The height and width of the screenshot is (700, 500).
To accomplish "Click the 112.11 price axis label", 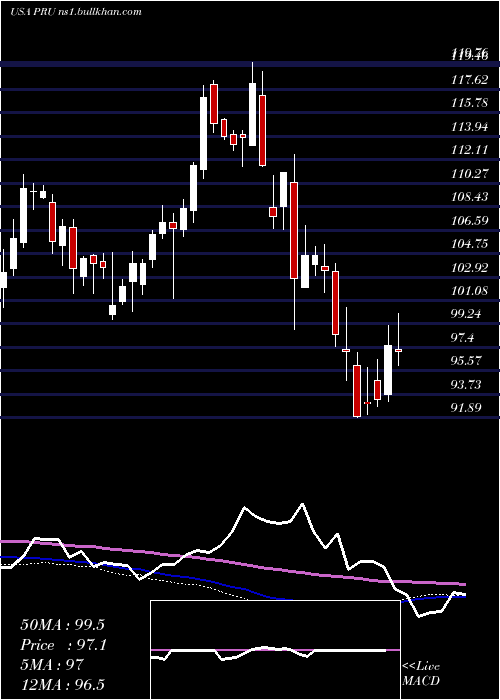I will click(x=469, y=150).
